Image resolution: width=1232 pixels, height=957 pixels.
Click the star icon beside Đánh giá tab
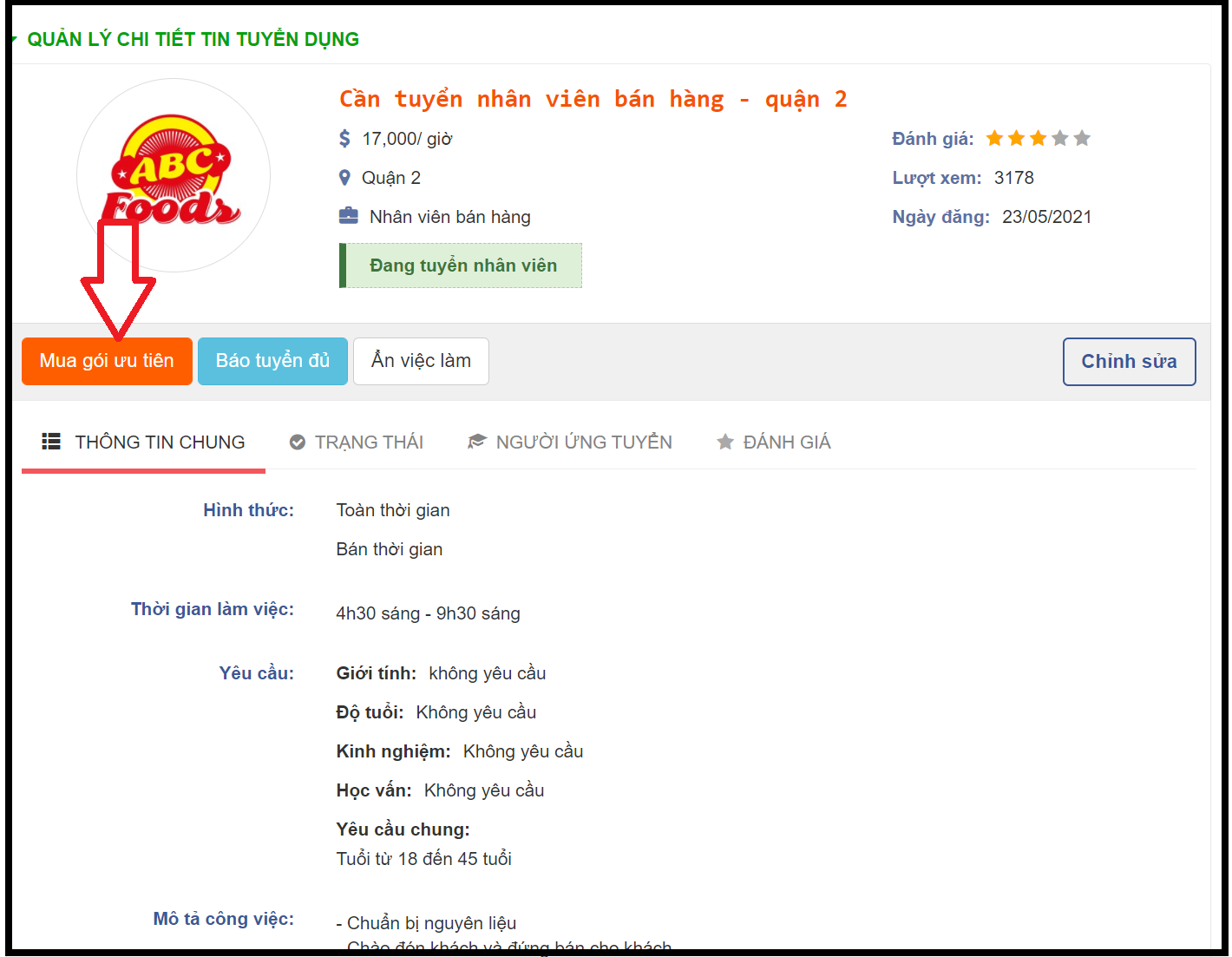pos(725,442)
